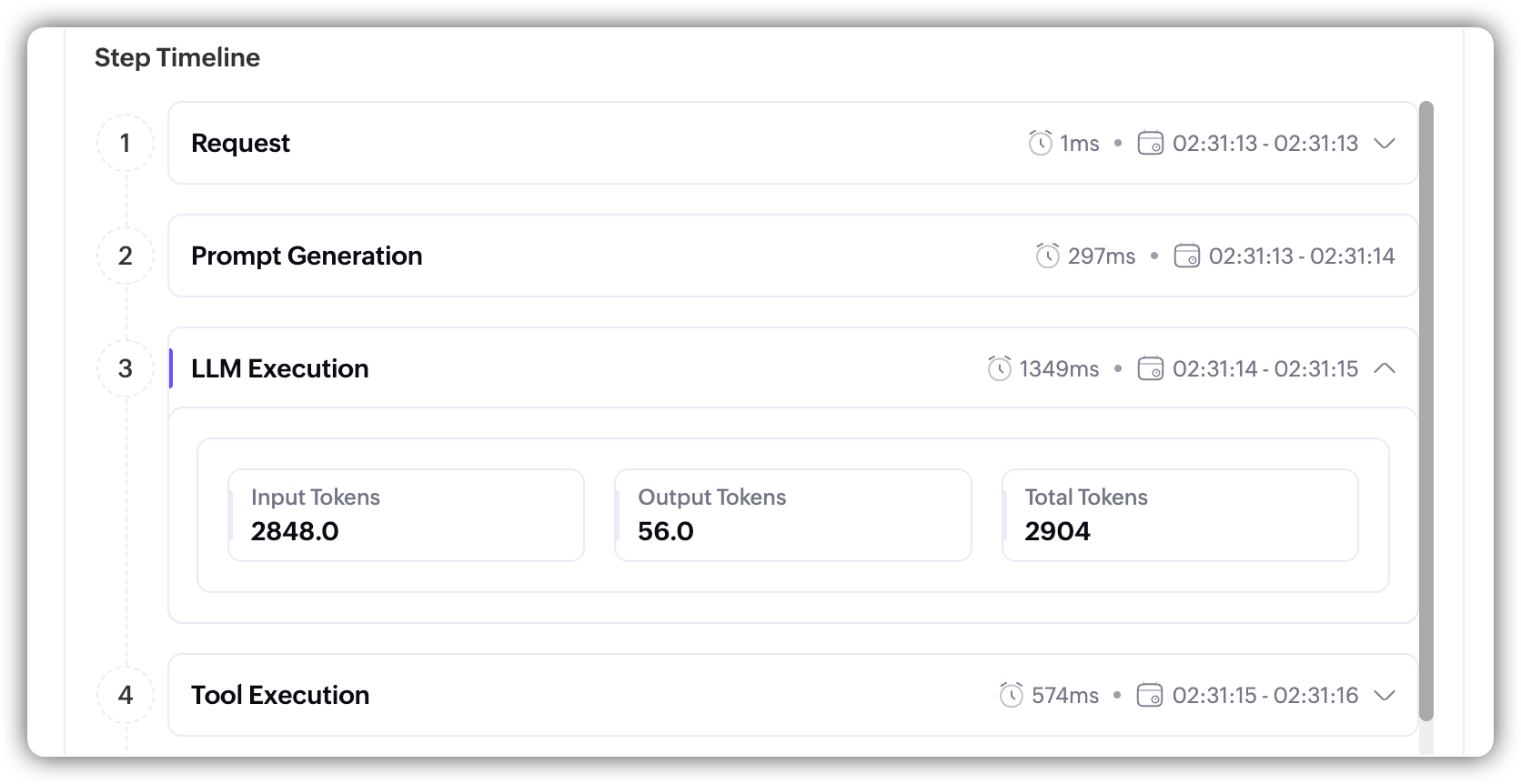Expand the Request step chevron

pos(1385,143)
